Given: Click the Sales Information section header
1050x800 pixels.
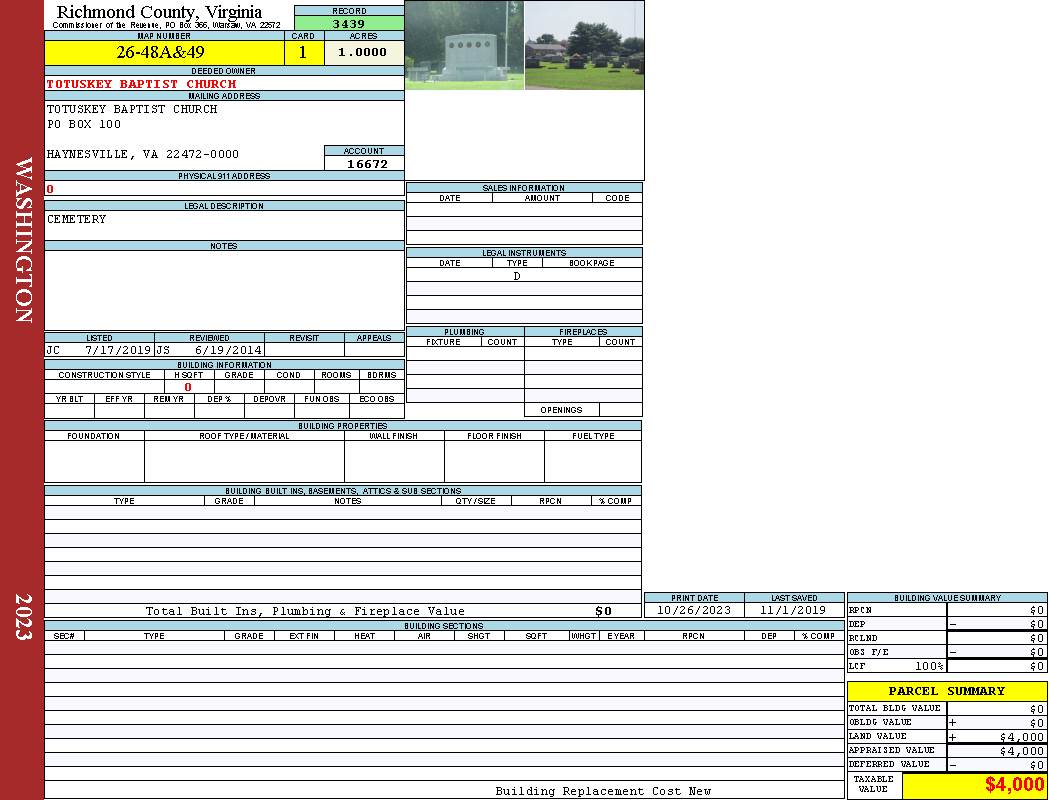Looking at the screenshot, I should [x=523, y=188].
